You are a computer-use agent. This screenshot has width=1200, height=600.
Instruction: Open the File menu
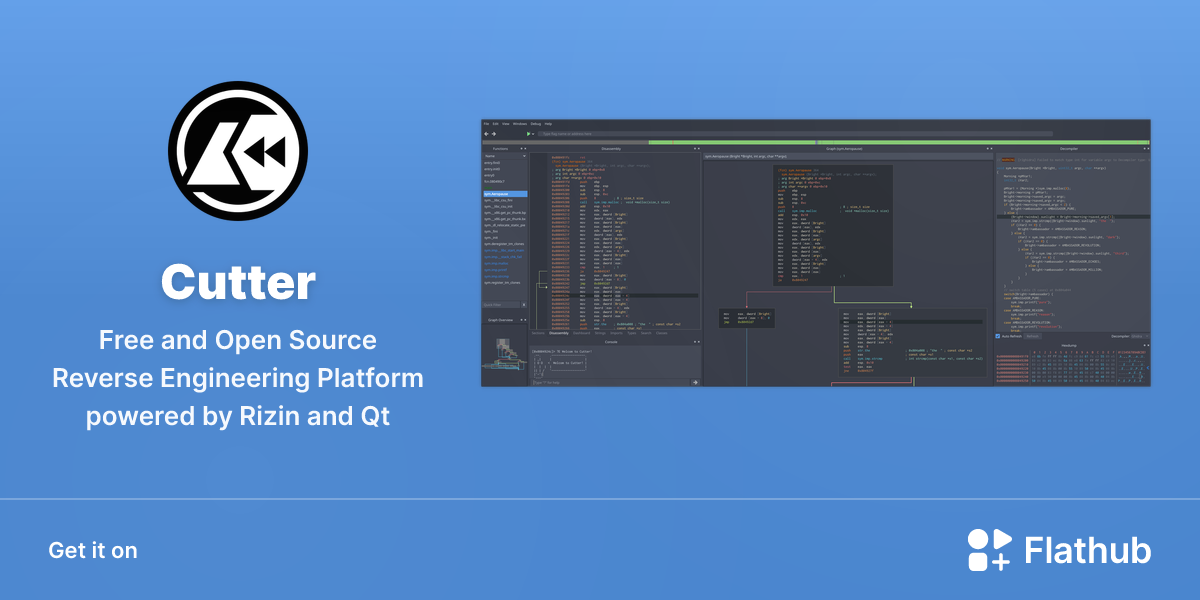pos(486,123)
